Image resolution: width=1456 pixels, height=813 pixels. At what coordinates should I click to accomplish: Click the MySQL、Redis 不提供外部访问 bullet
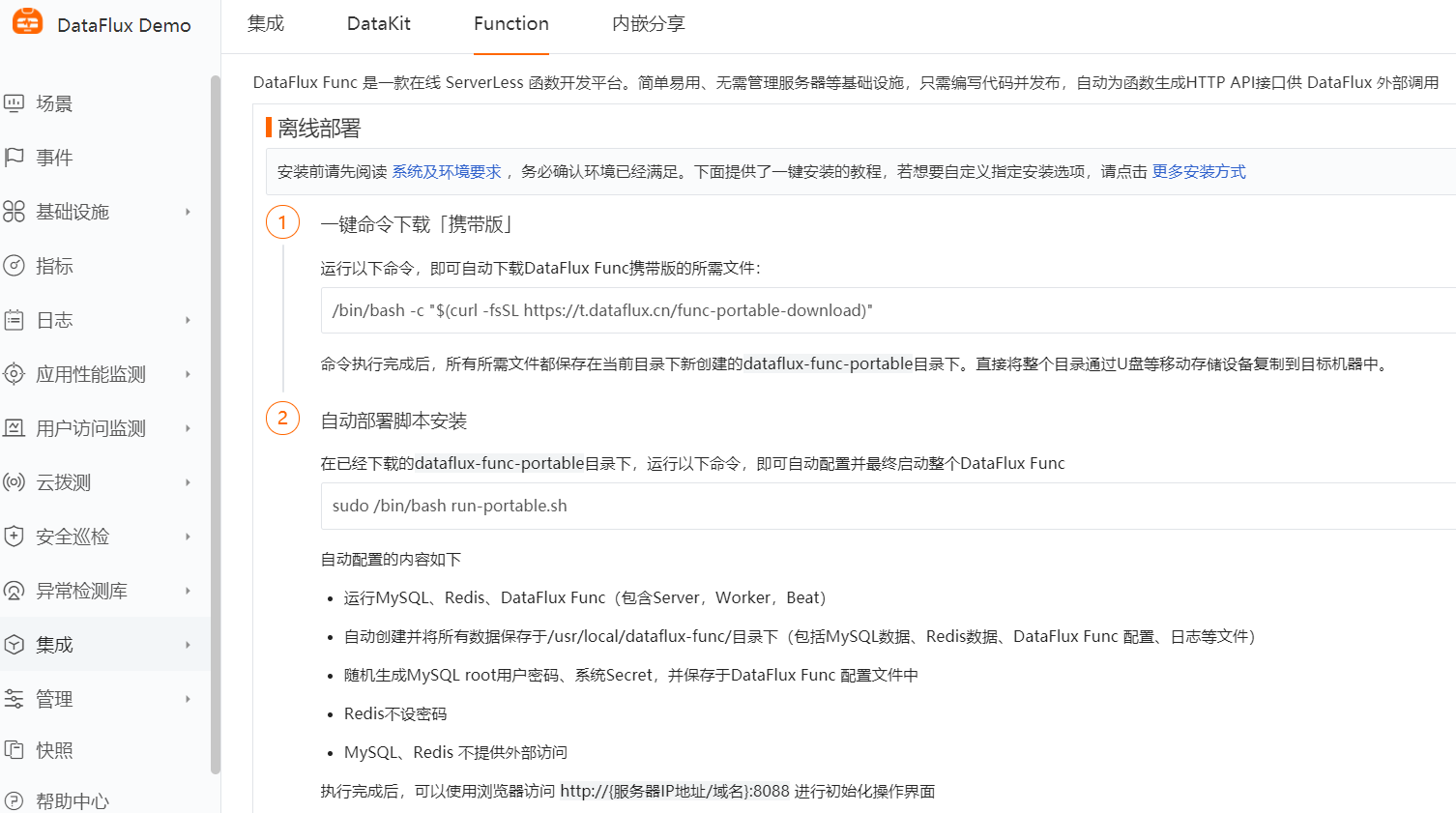point(455,752)
